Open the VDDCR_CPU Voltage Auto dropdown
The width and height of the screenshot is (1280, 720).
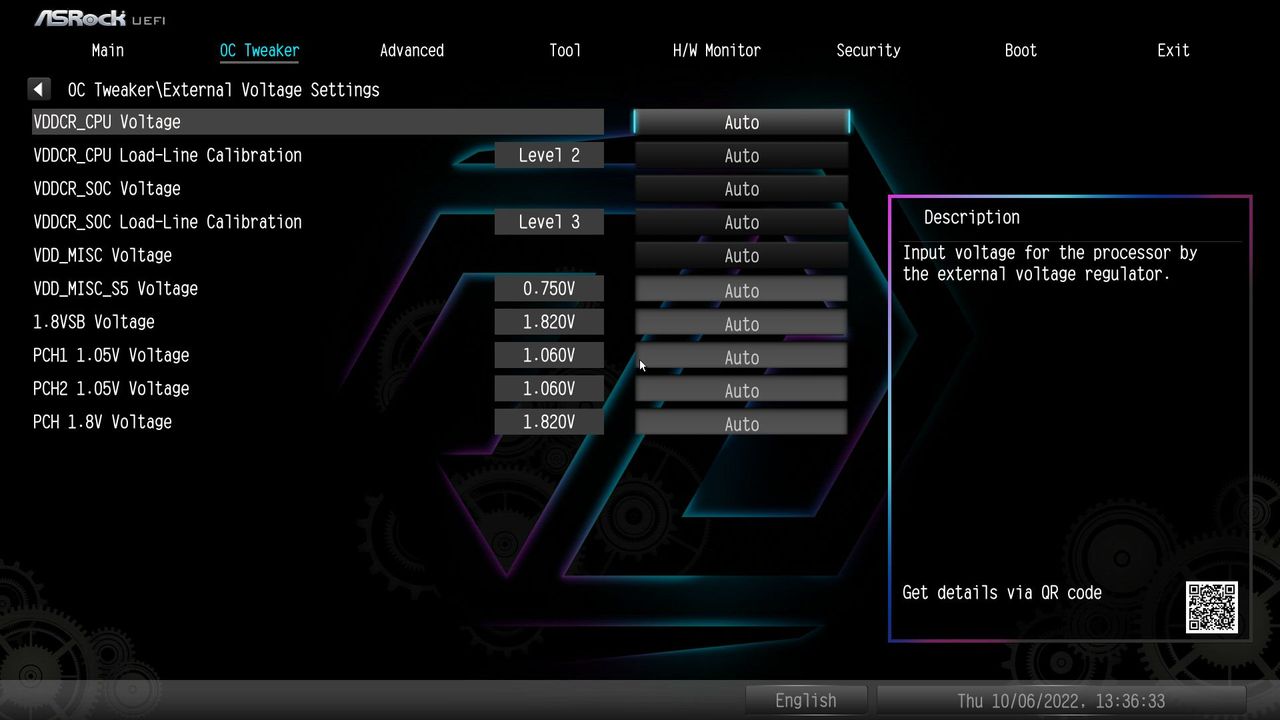point(741,122)
